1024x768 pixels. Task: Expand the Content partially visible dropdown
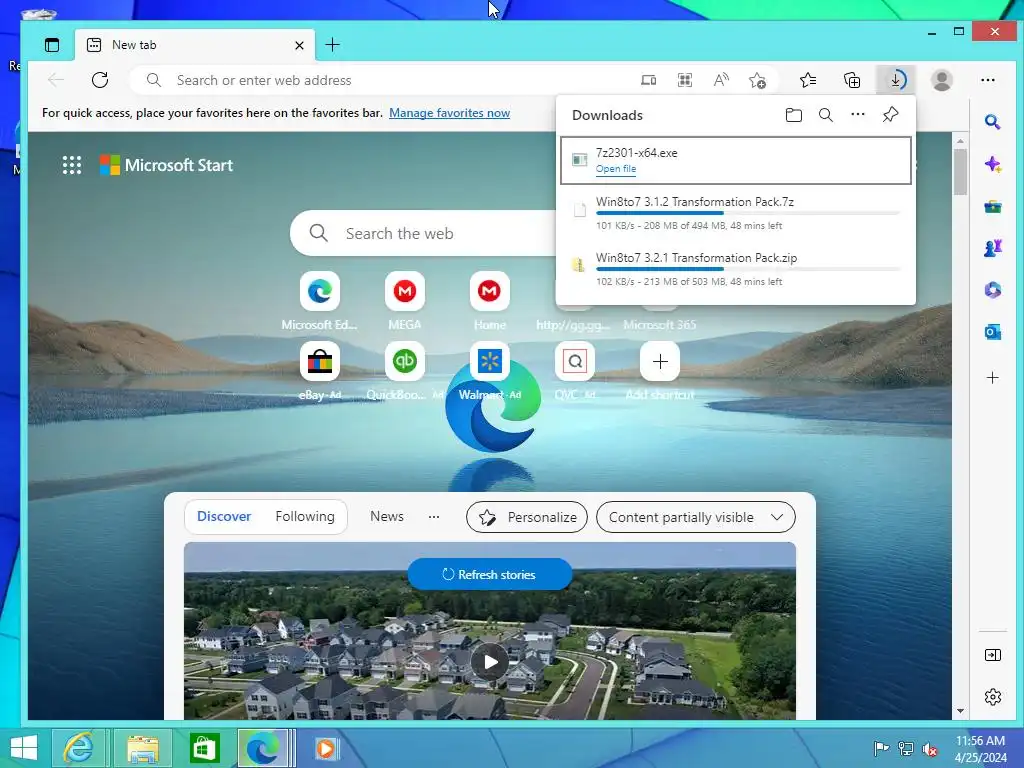point(696,517)
